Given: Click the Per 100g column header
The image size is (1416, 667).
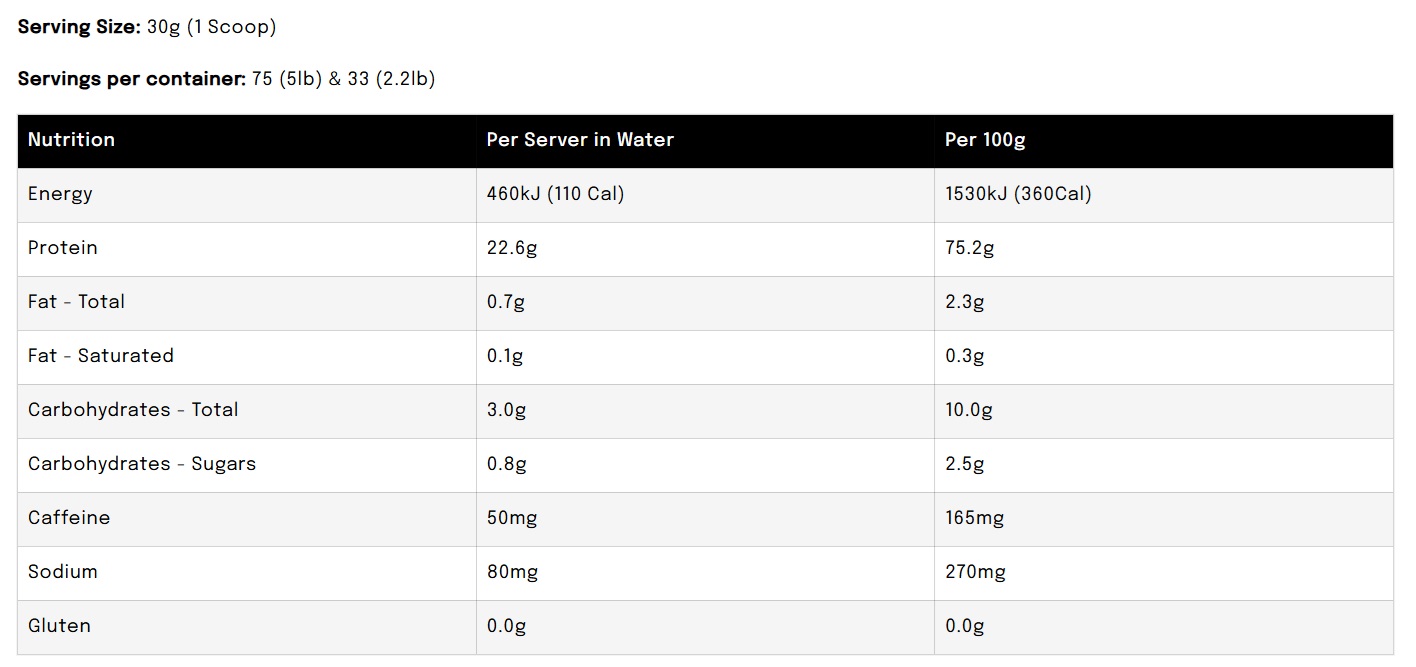Looking at the screenshot, I should [x=985, y=140].
